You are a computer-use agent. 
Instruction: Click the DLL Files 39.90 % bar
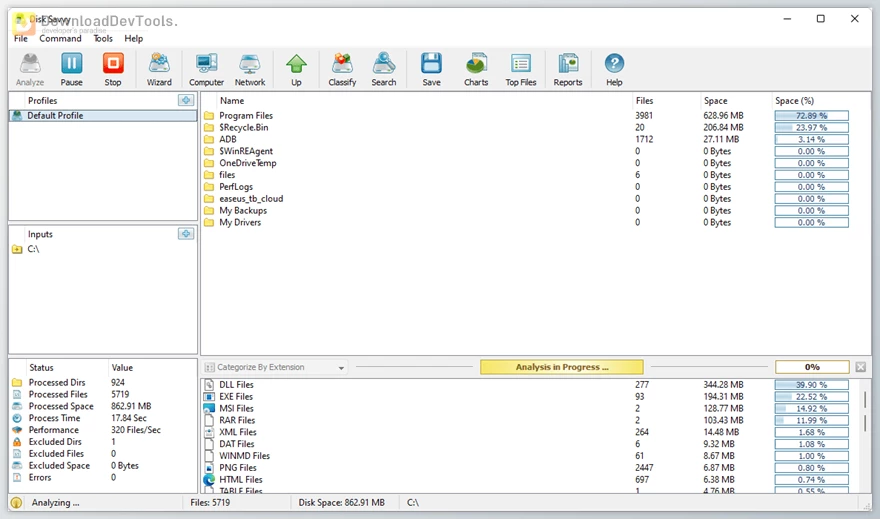(x=812, y=385)
